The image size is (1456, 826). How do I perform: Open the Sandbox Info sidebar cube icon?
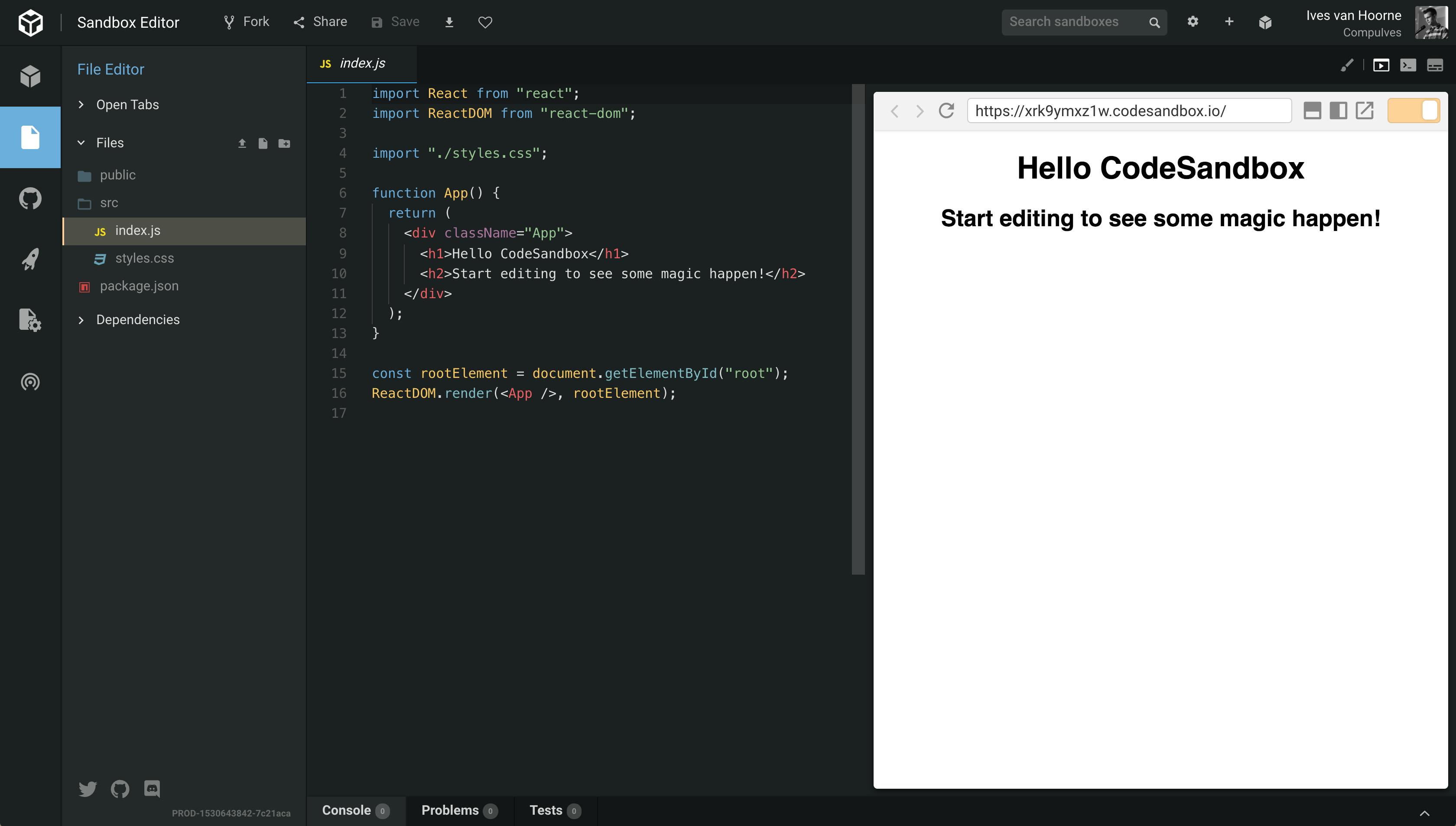tap(30, 76)
